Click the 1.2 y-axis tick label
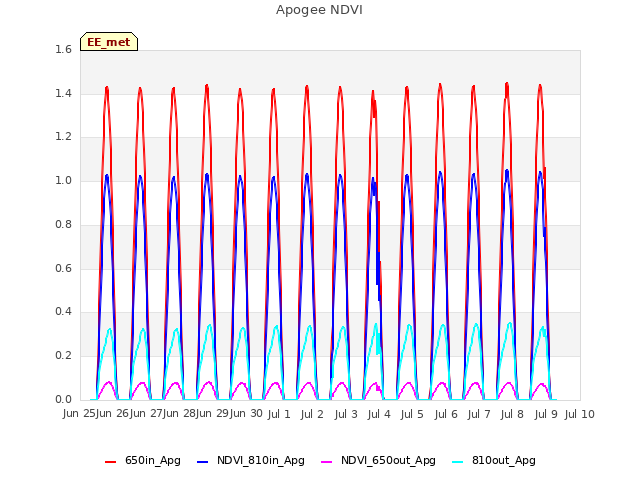The height and width of the screenshot is (480, 640). pos(63,137)
